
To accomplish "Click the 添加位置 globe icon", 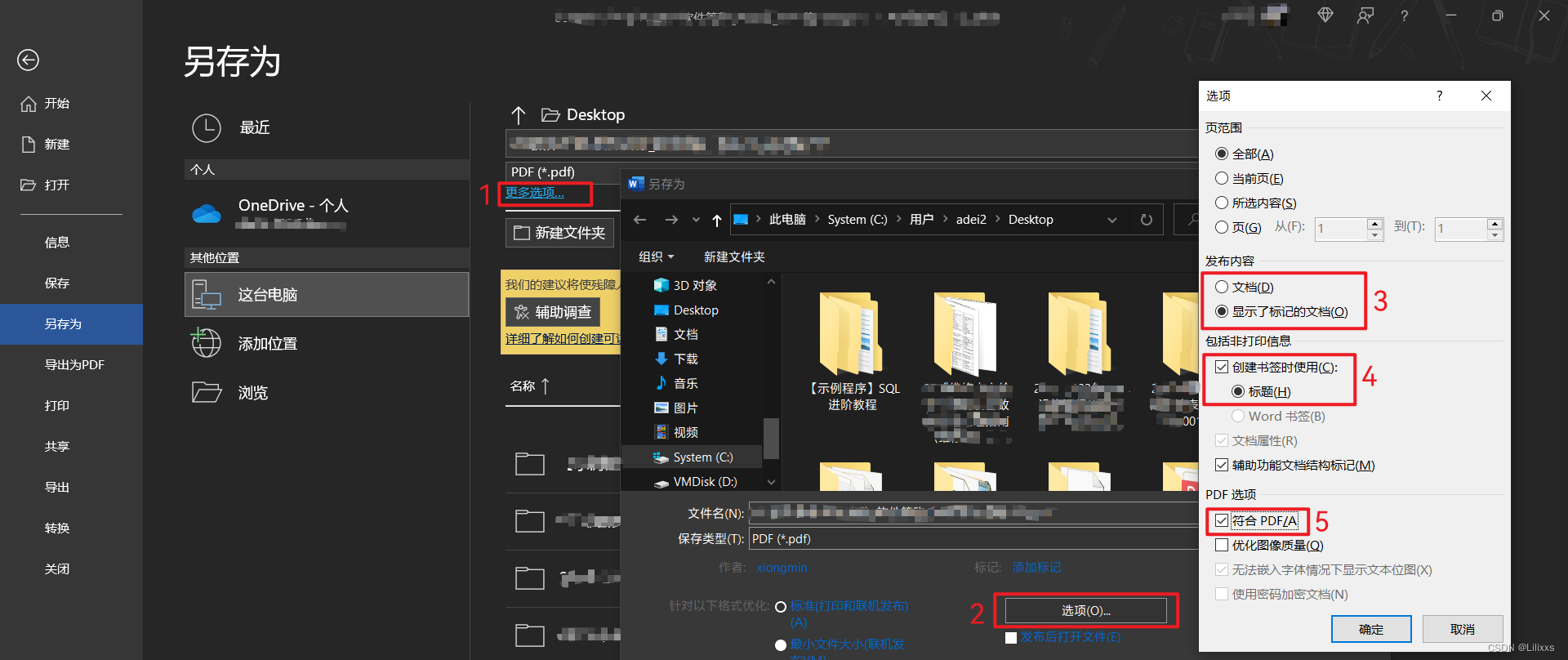I will (206, 343).
